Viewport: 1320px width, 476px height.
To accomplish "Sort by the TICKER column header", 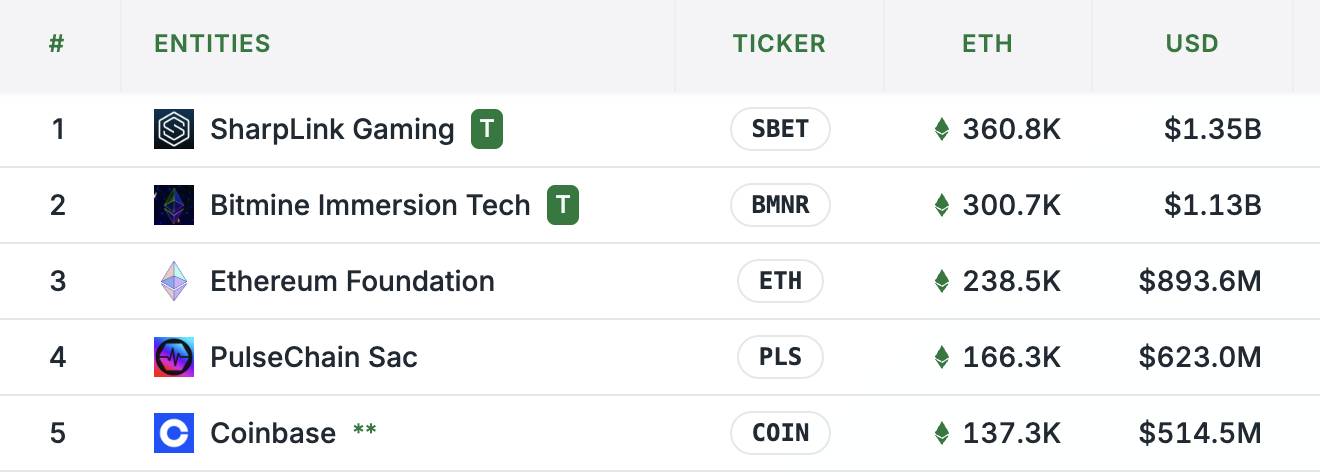I will (x=779, y=44).
